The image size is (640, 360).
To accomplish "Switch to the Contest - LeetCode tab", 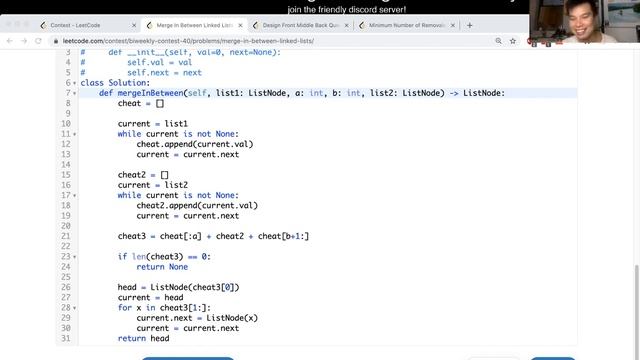I will (88, 25).
